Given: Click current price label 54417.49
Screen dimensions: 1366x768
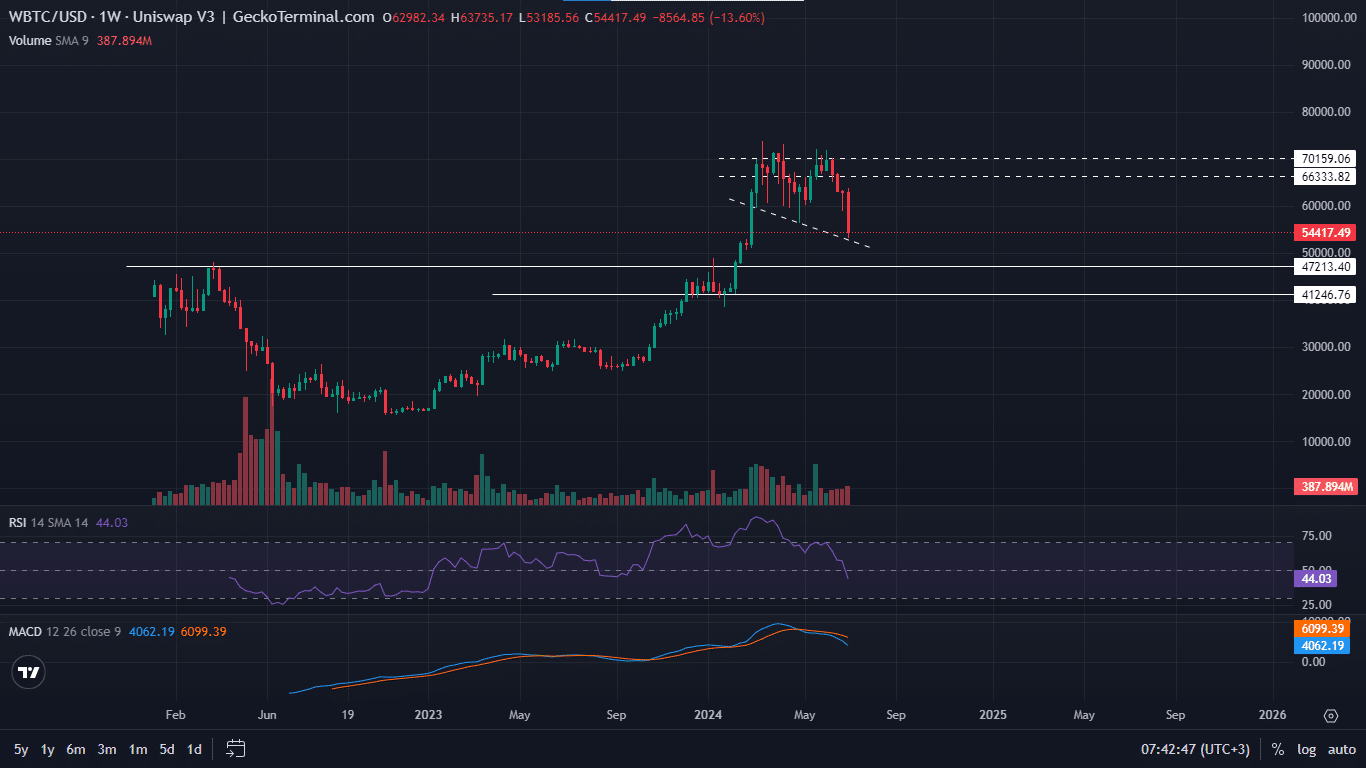Looking at the screenshot, I should [1324, 233].
